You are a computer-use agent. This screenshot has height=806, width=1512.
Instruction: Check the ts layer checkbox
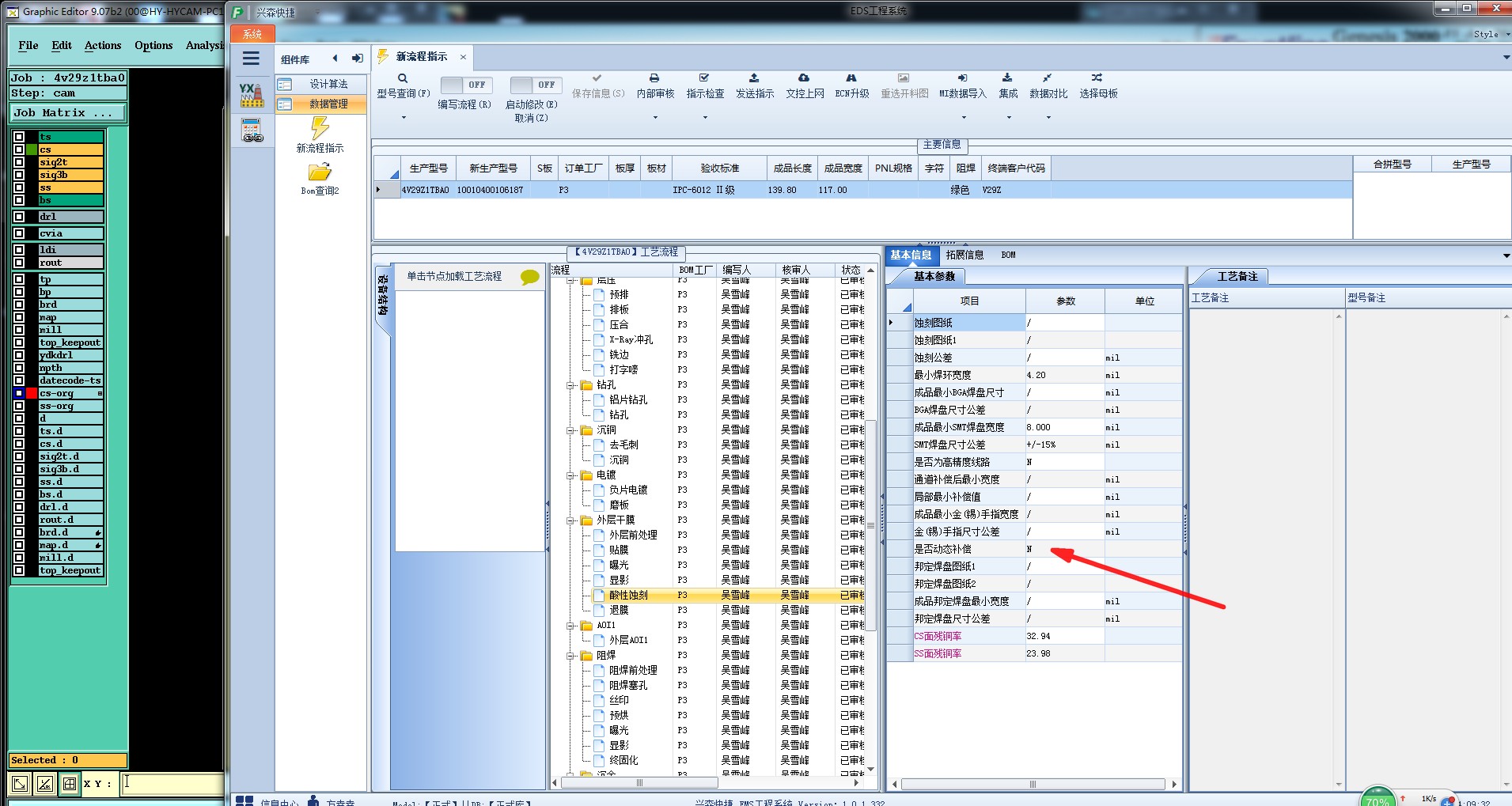19,138
